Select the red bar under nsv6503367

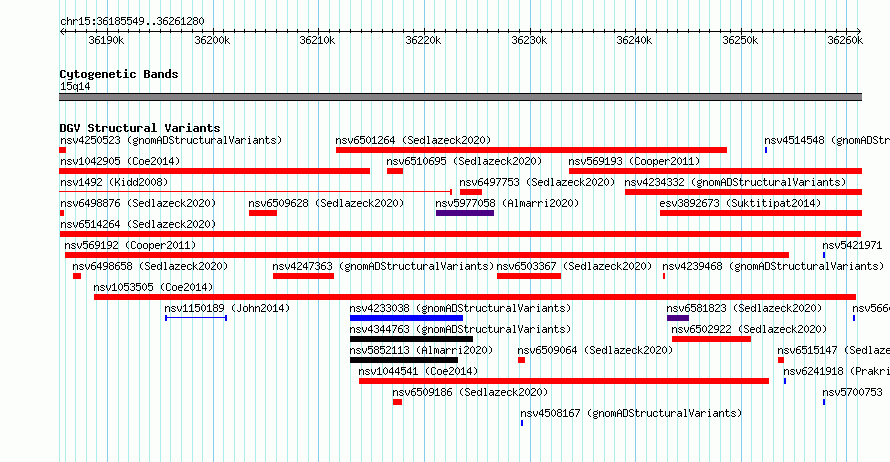(x=529, y=276)
